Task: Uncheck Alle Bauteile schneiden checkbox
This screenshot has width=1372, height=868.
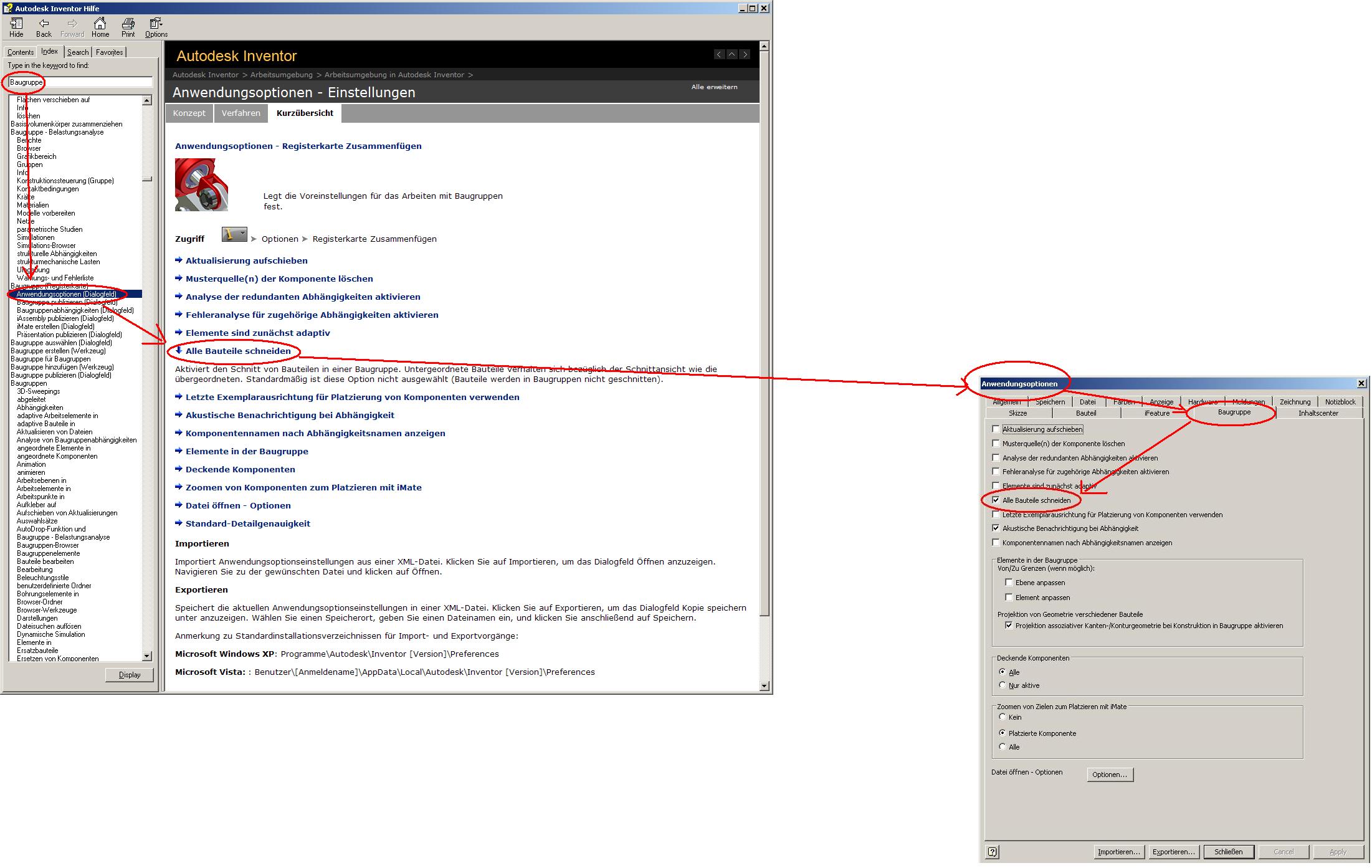Action: tap(996, 500)
